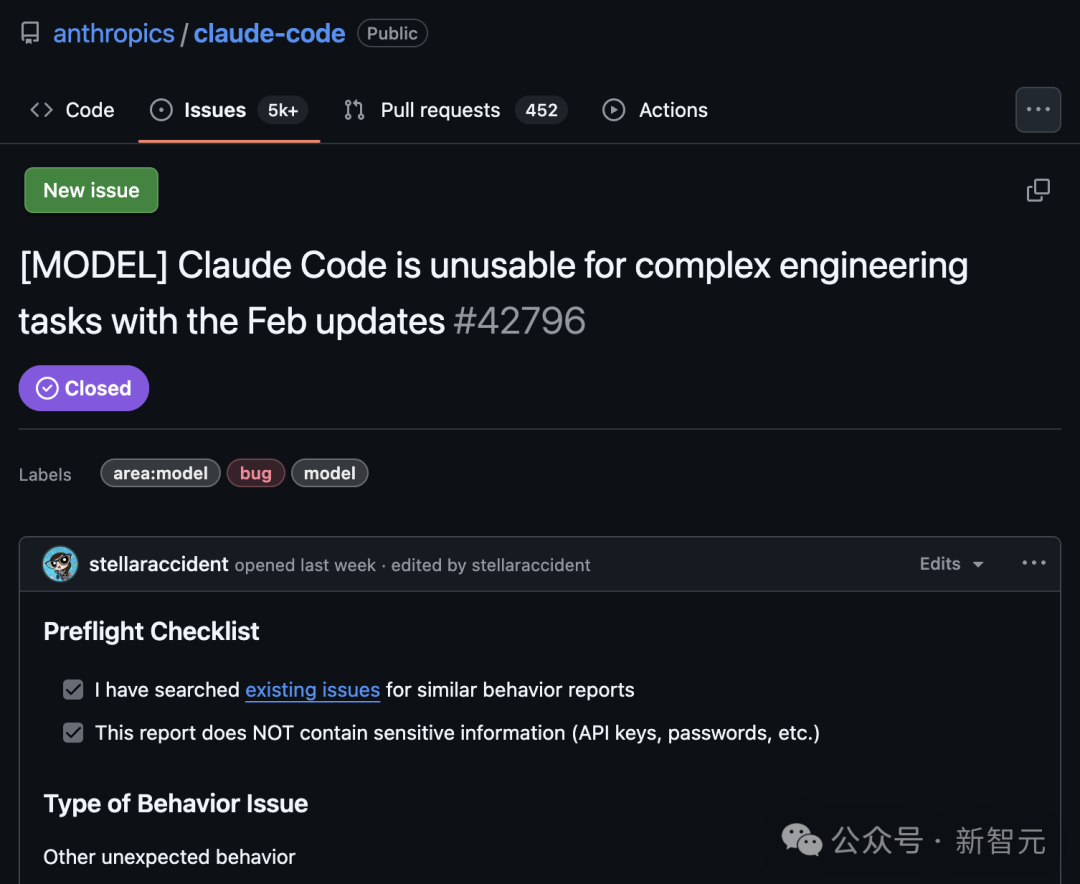Click stellaraccident's avatar icon

59,563
